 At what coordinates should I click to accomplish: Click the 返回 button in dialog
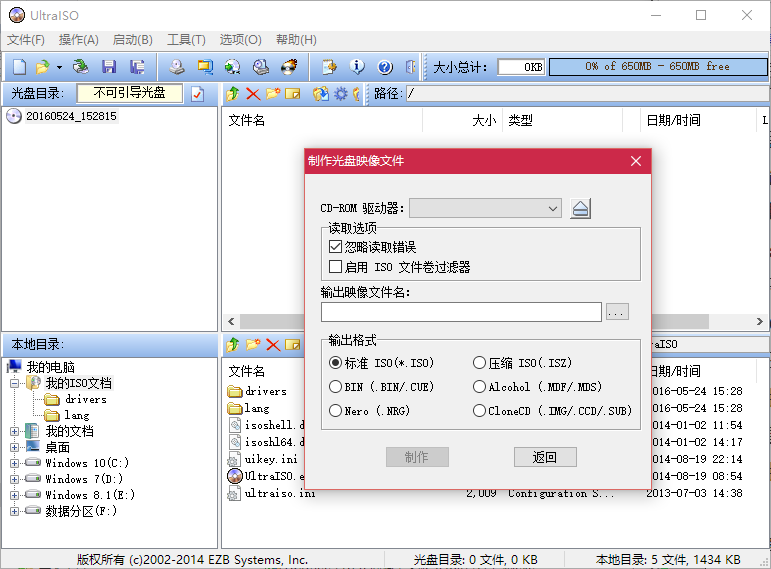pos(545,457)
